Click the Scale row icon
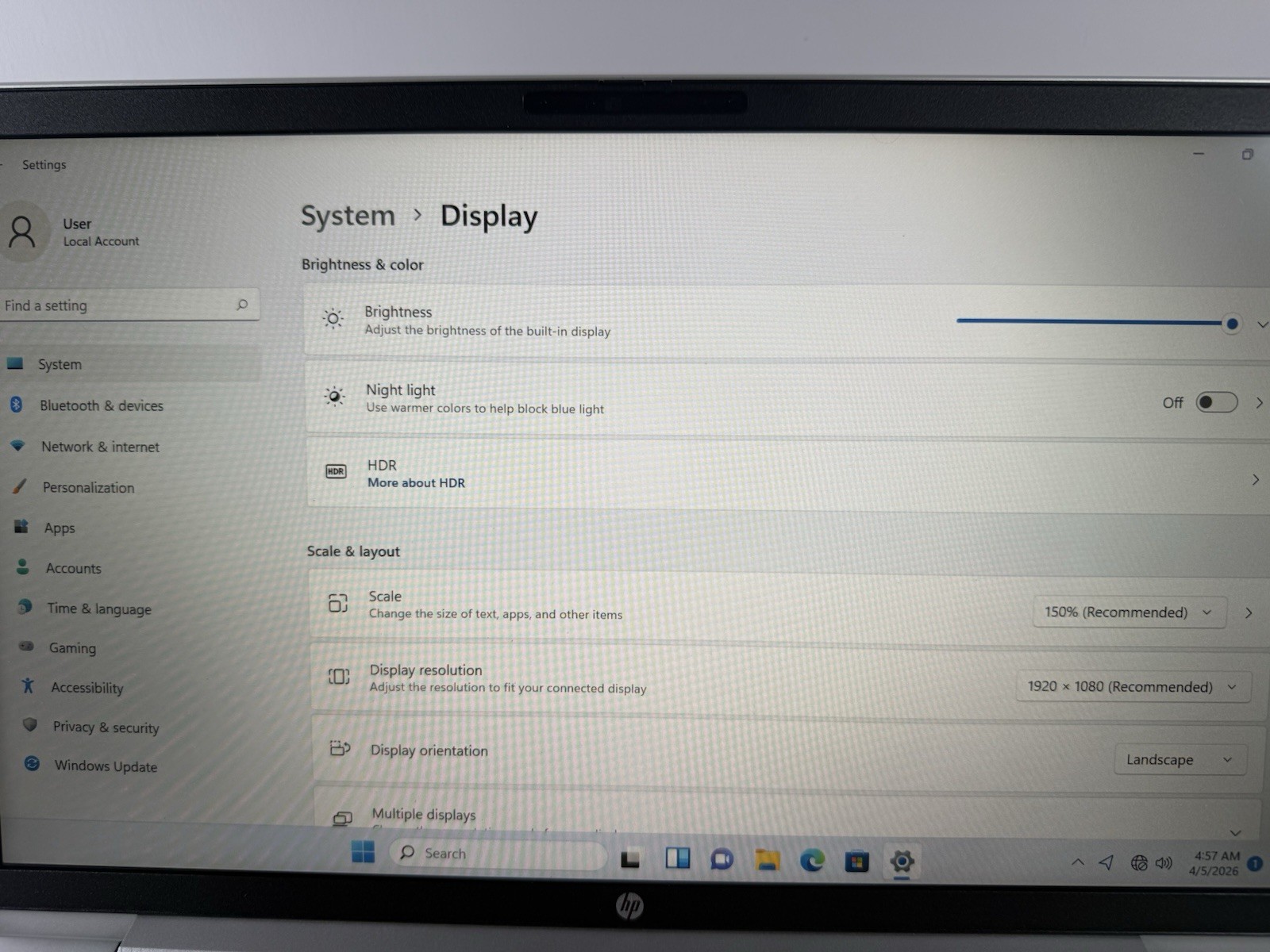The height and width of the screenshot is (952, 1270). pyautogui.click(x=338, y=603)
